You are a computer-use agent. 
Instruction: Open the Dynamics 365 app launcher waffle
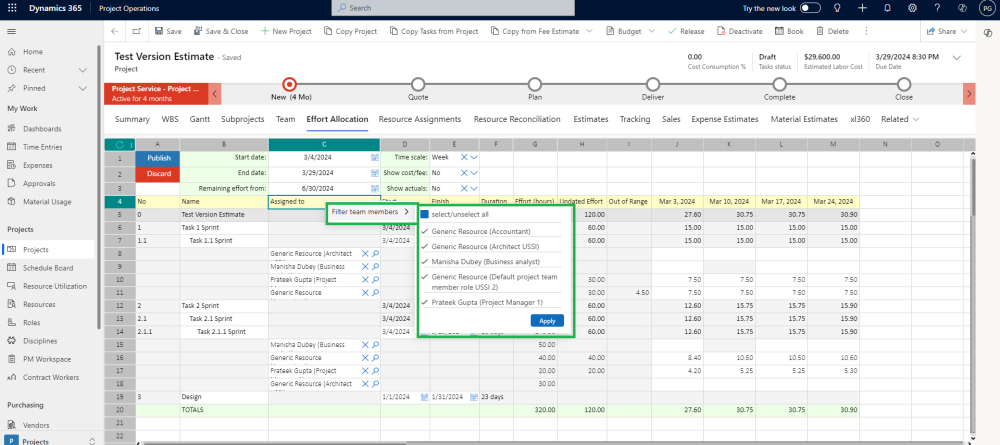coord(12,8)
